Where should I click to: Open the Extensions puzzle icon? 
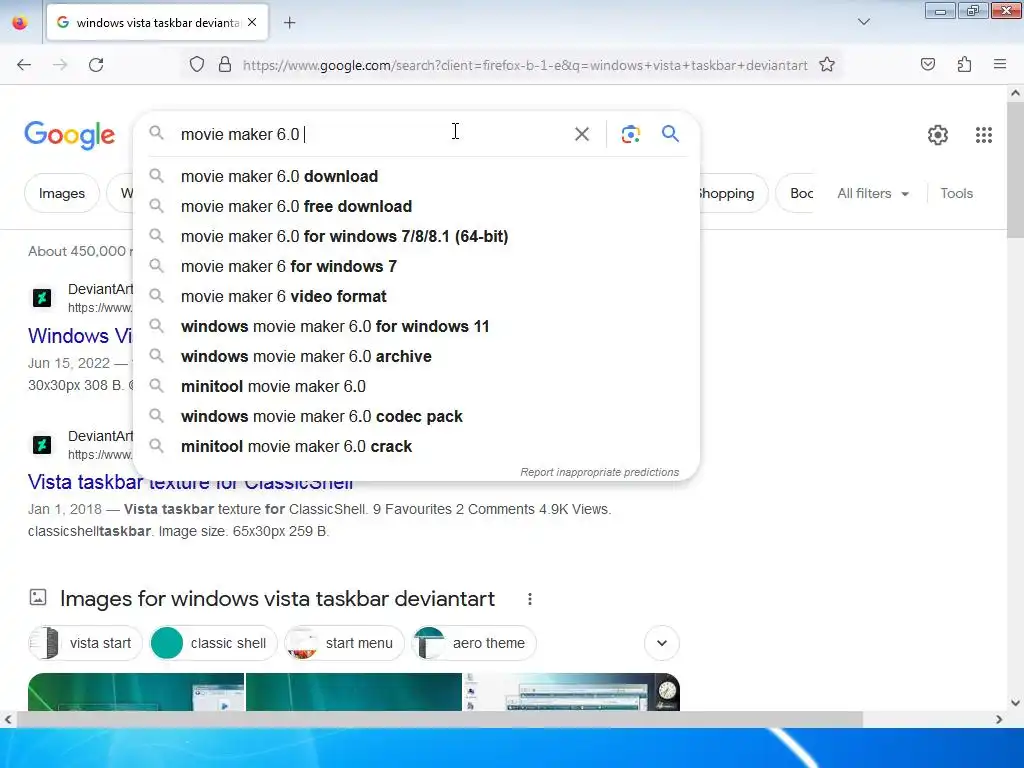coord(964,64)
